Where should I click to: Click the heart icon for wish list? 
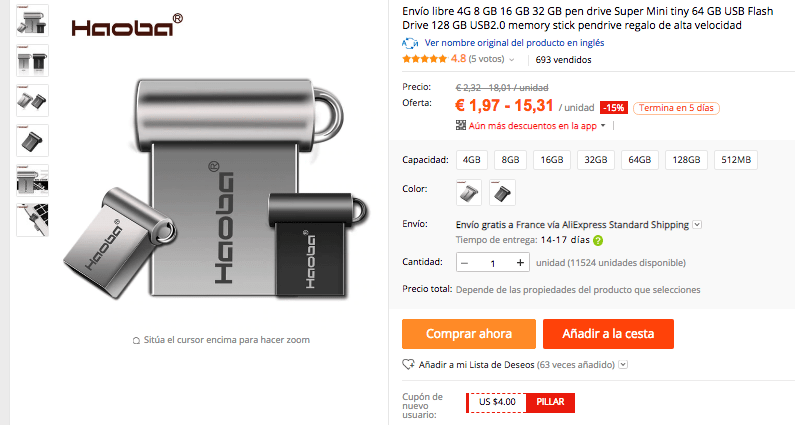pyautogui.click(x=408, y=364)
